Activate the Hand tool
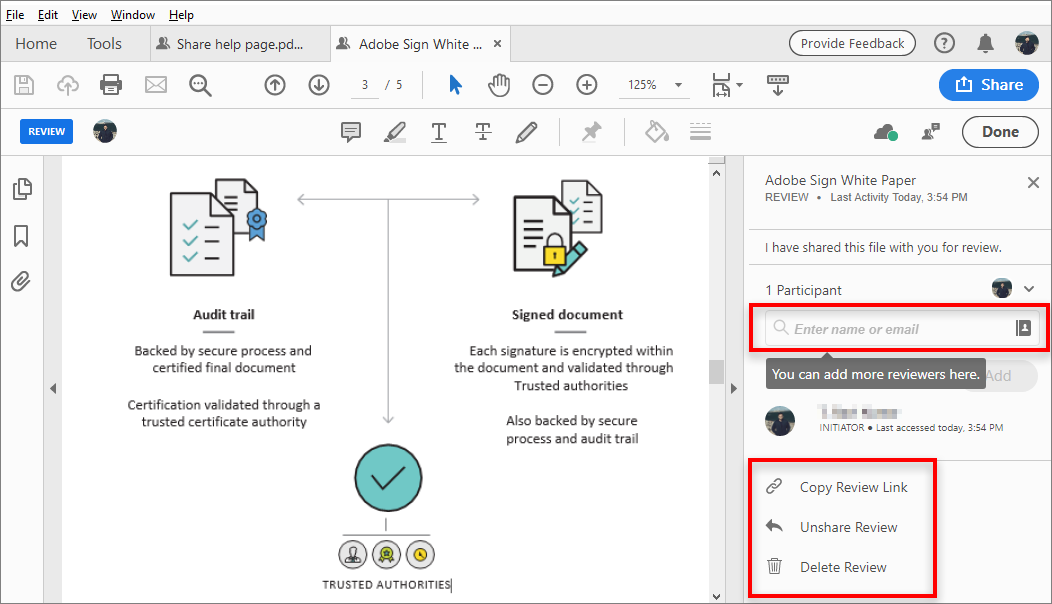The height and width of the screenshot is (604, 1052). (499, 85)
